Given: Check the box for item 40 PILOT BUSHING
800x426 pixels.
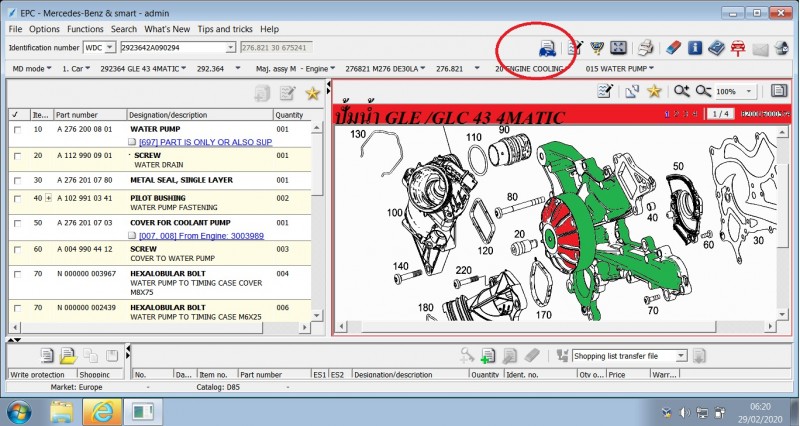Looking at the screenshot, I should click(17, 198).
